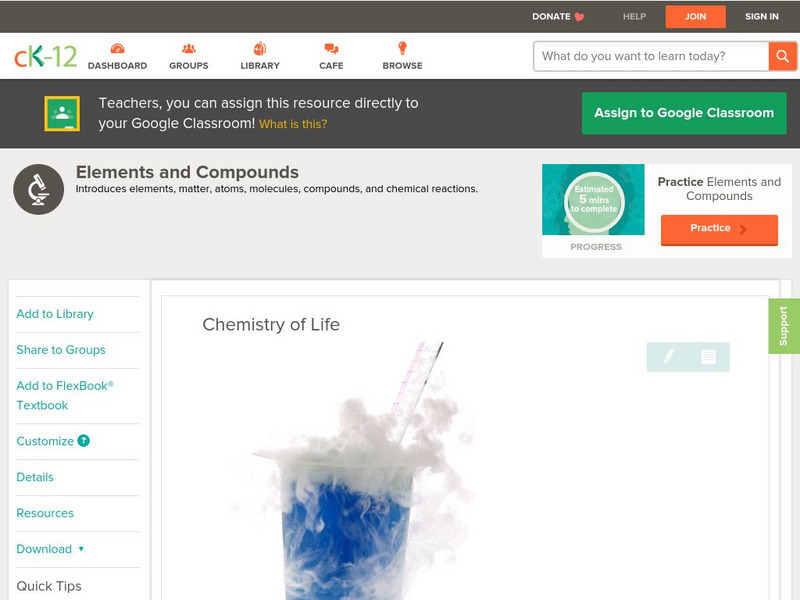Screen dimensions: 800x600
Task: Click the Practice button arrow
Action: tap(743, 229)
